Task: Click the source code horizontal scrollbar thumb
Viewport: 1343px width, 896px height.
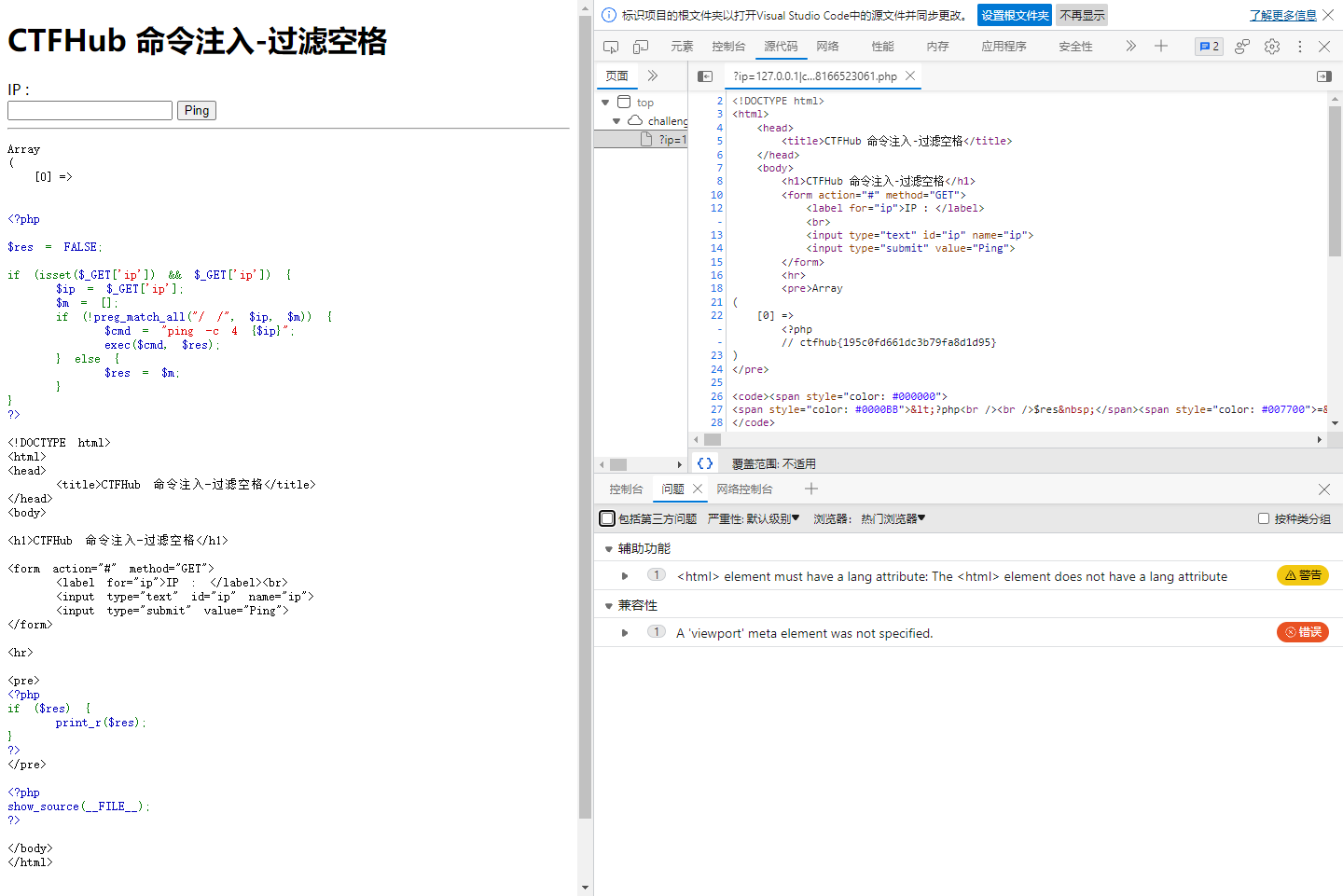Action: tap(713, 439)
